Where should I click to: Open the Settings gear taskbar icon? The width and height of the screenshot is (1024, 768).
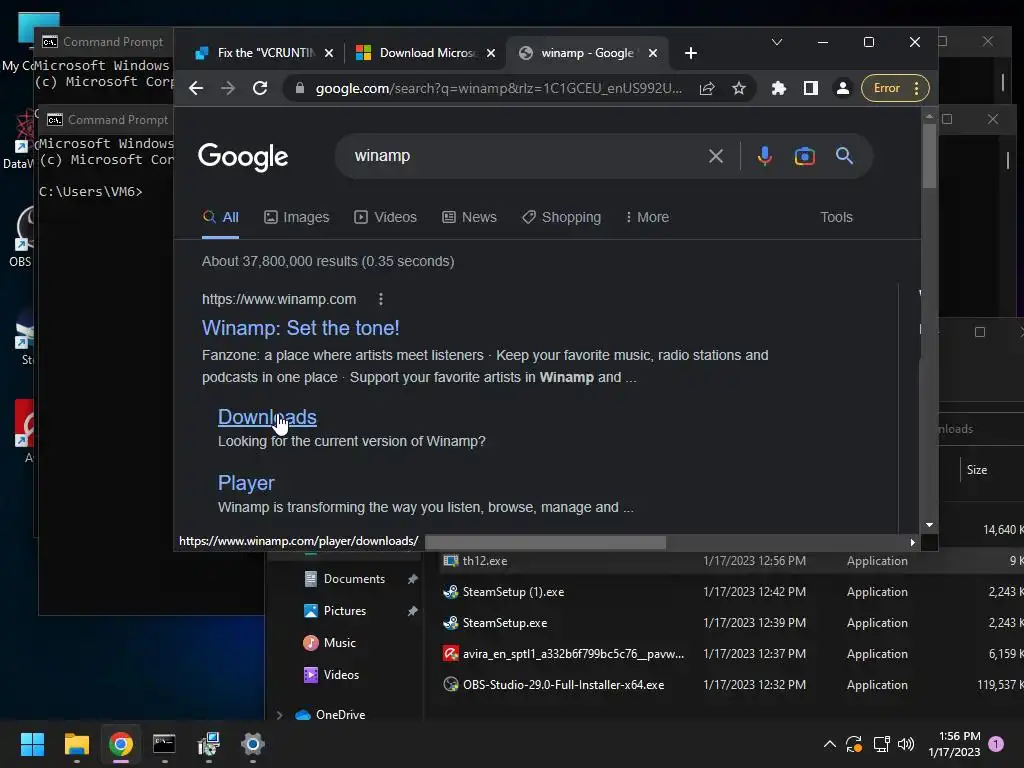(x=253, y=744)
